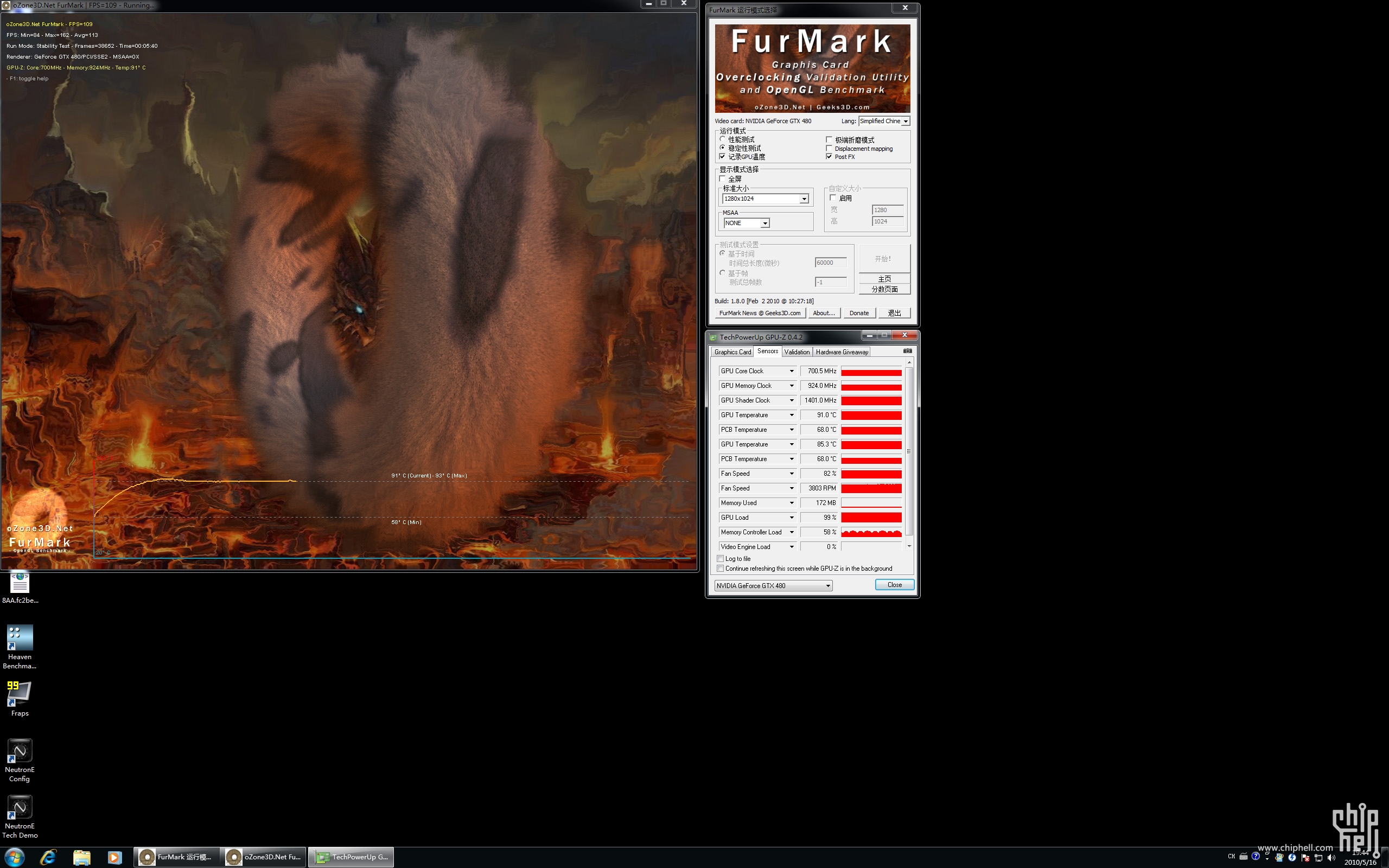Screen dimensions: 1389x868
Task: Click the 分数页面 scores page button
Action: click(884, 289)
